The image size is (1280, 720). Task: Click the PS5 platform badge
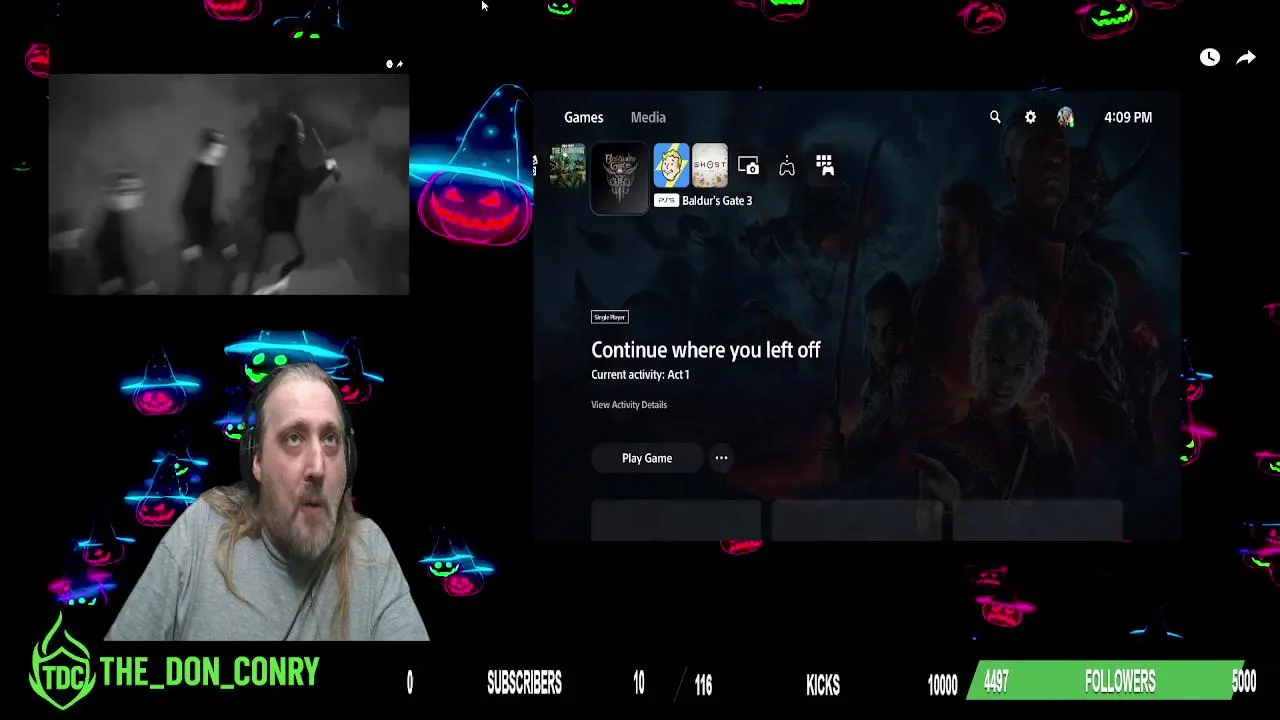pos(666,201)
